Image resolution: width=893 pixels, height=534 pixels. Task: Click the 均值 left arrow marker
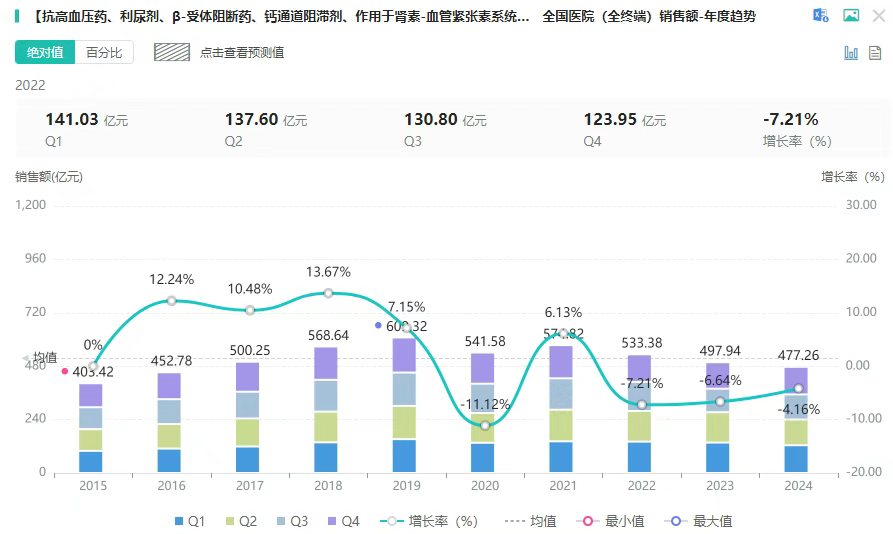coord(26,358)
